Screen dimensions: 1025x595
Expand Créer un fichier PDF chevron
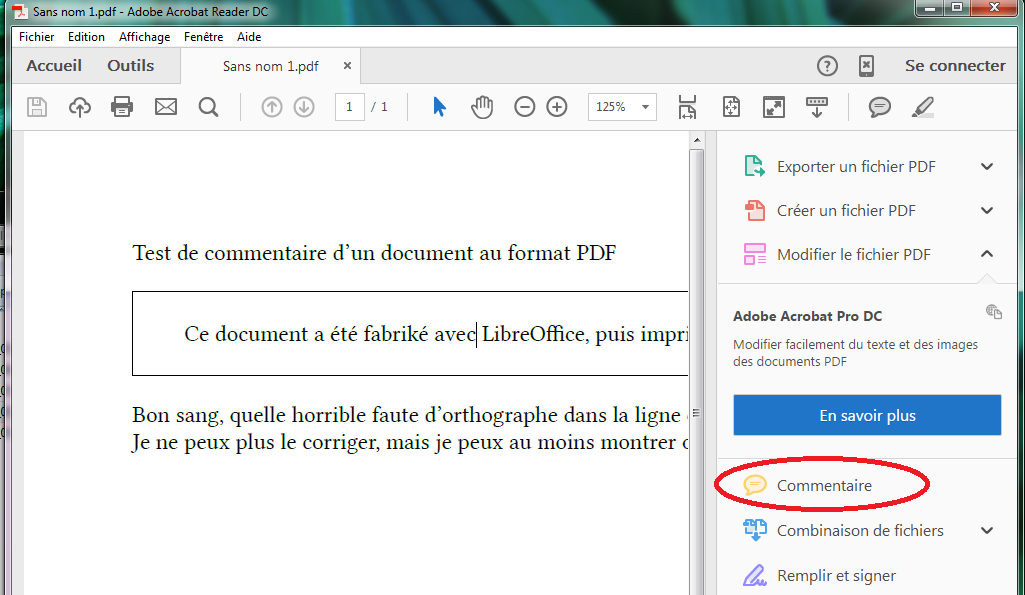tap(987, 210)
